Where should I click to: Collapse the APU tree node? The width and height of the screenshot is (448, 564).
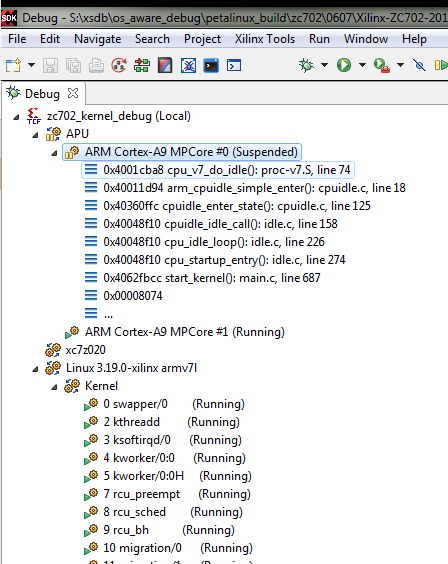pyautogui.click(x=35, y=135)
